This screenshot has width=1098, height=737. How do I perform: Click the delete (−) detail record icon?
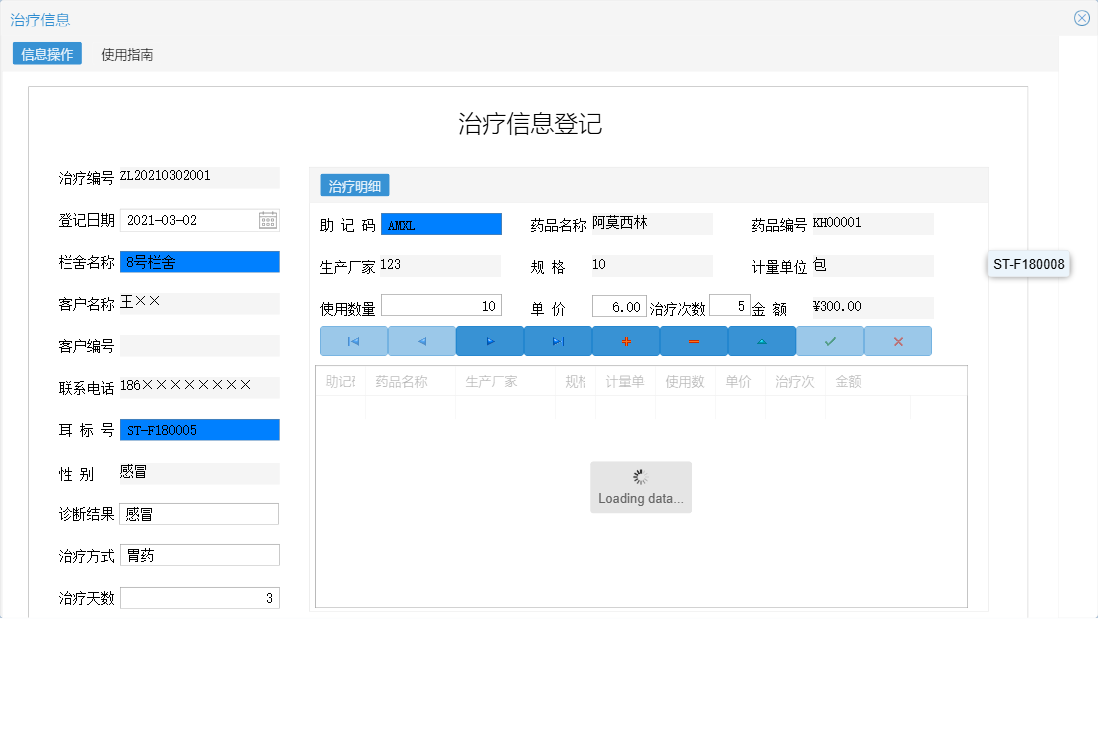[693, 341]
